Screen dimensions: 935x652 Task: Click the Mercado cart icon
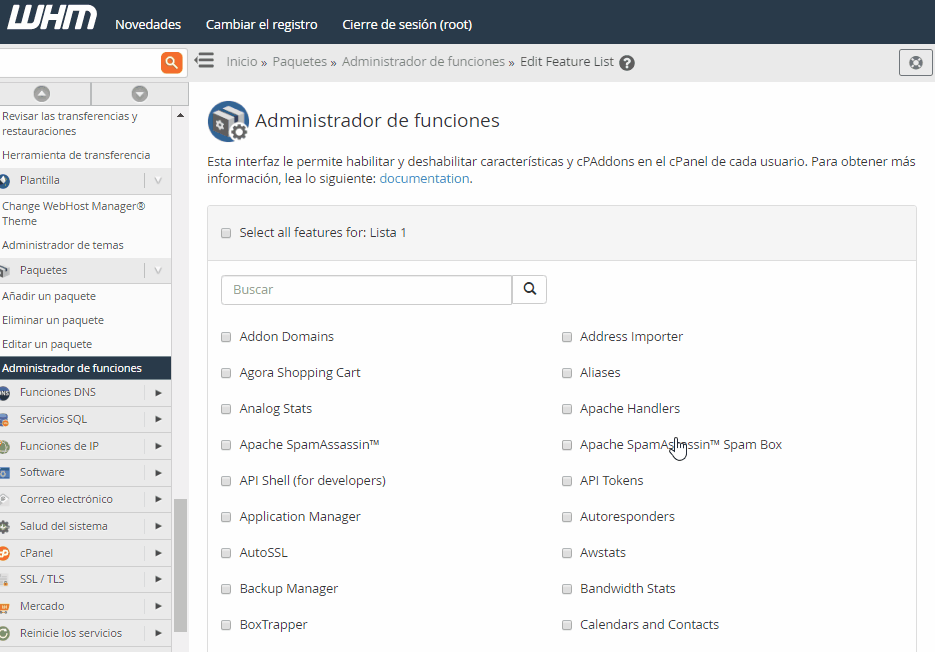[5, 607]
